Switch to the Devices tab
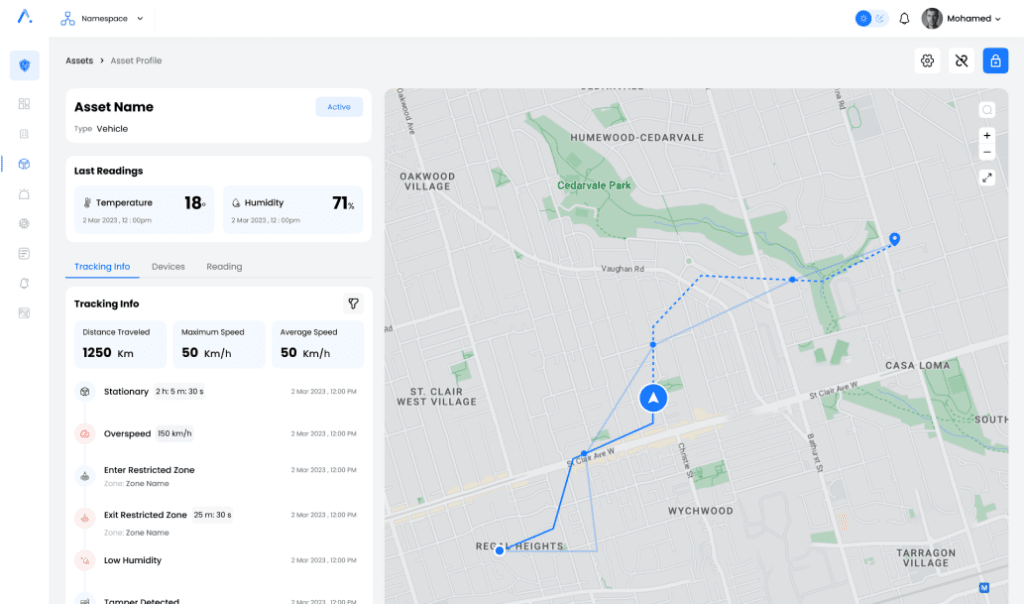The width and height of the screenshot is (1024, 605). (x=168, y=267)
